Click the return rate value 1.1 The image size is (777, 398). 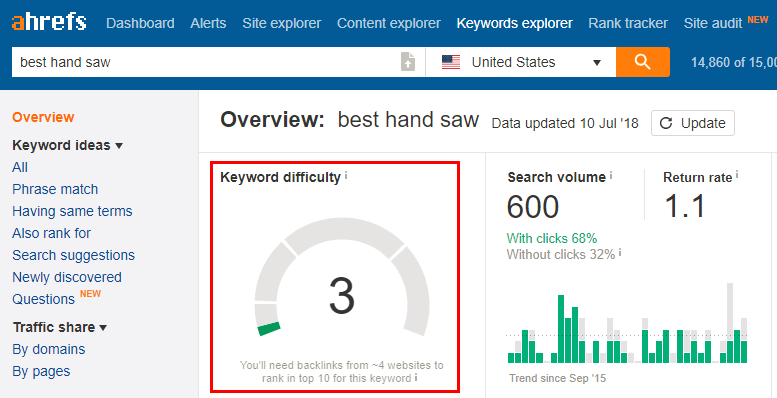(685, 206)
